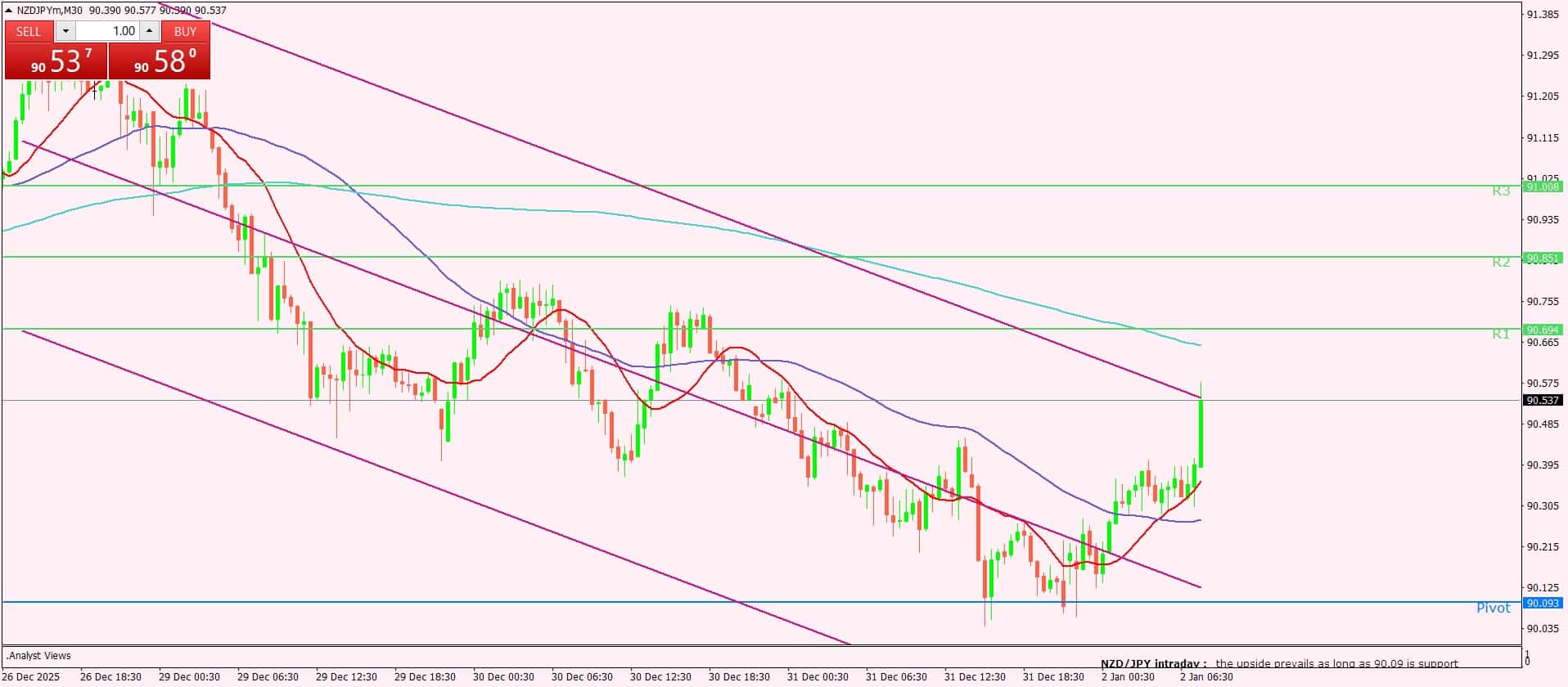Click the 90.694 green price tag

point(1543,330)
